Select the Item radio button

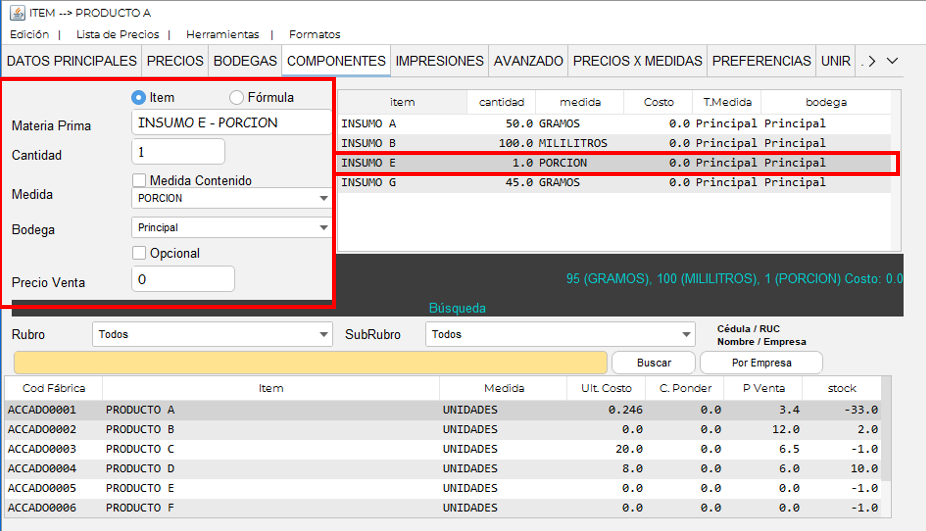coord(139,97)
